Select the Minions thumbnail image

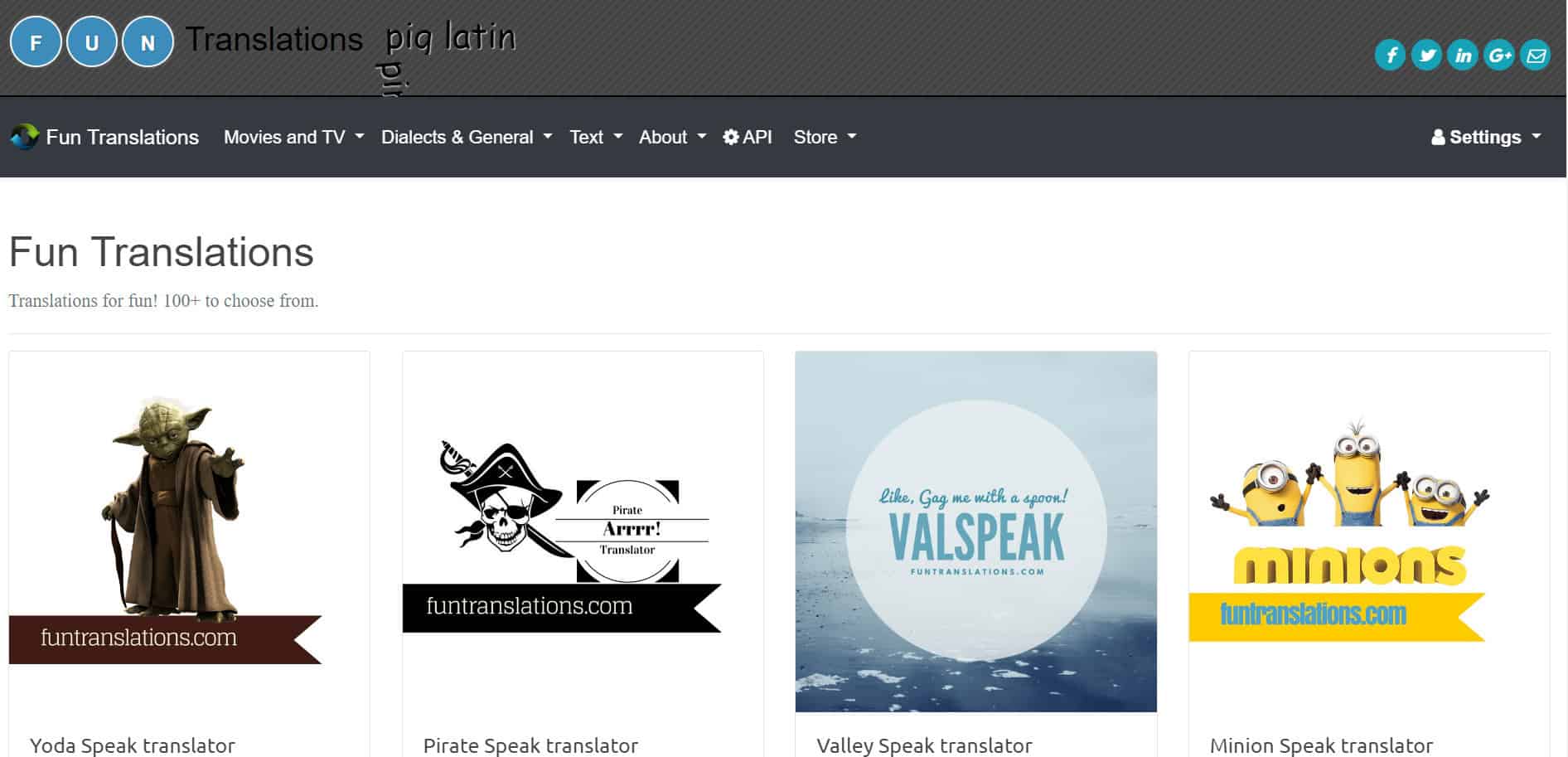[x=1348, y=531]
